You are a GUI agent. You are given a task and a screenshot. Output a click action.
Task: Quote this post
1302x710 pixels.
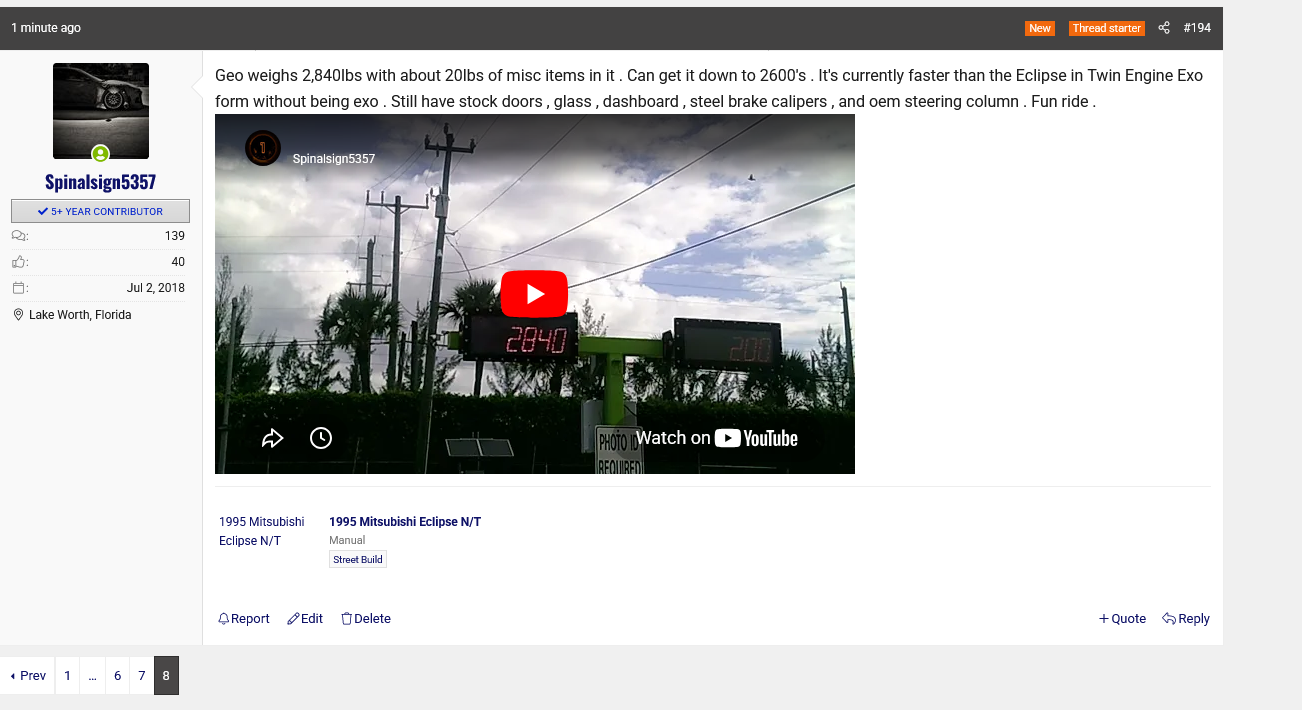pos(1122,619)
